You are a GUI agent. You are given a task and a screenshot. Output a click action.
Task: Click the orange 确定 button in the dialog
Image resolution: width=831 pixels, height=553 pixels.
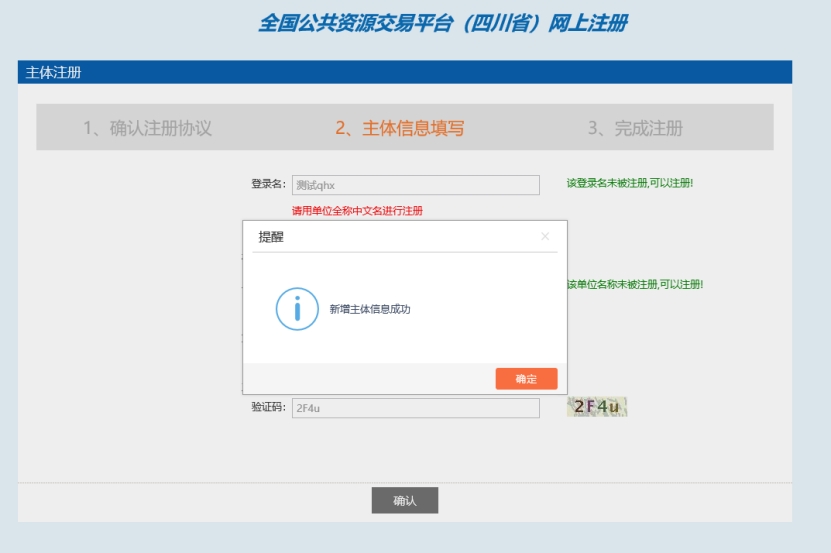point(526,379)
